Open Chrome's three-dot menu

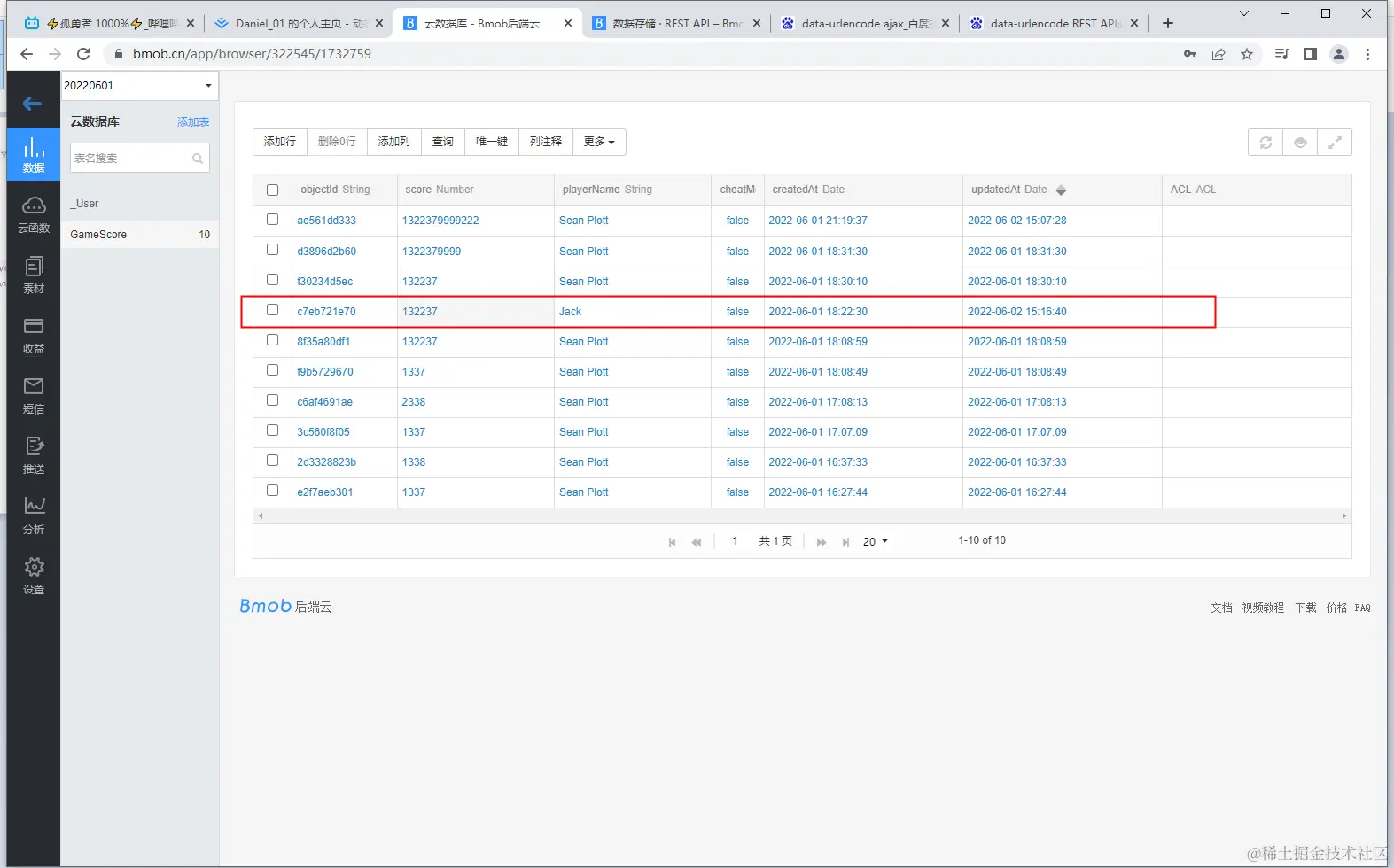pyautogui.click(x=1367, y=54)
